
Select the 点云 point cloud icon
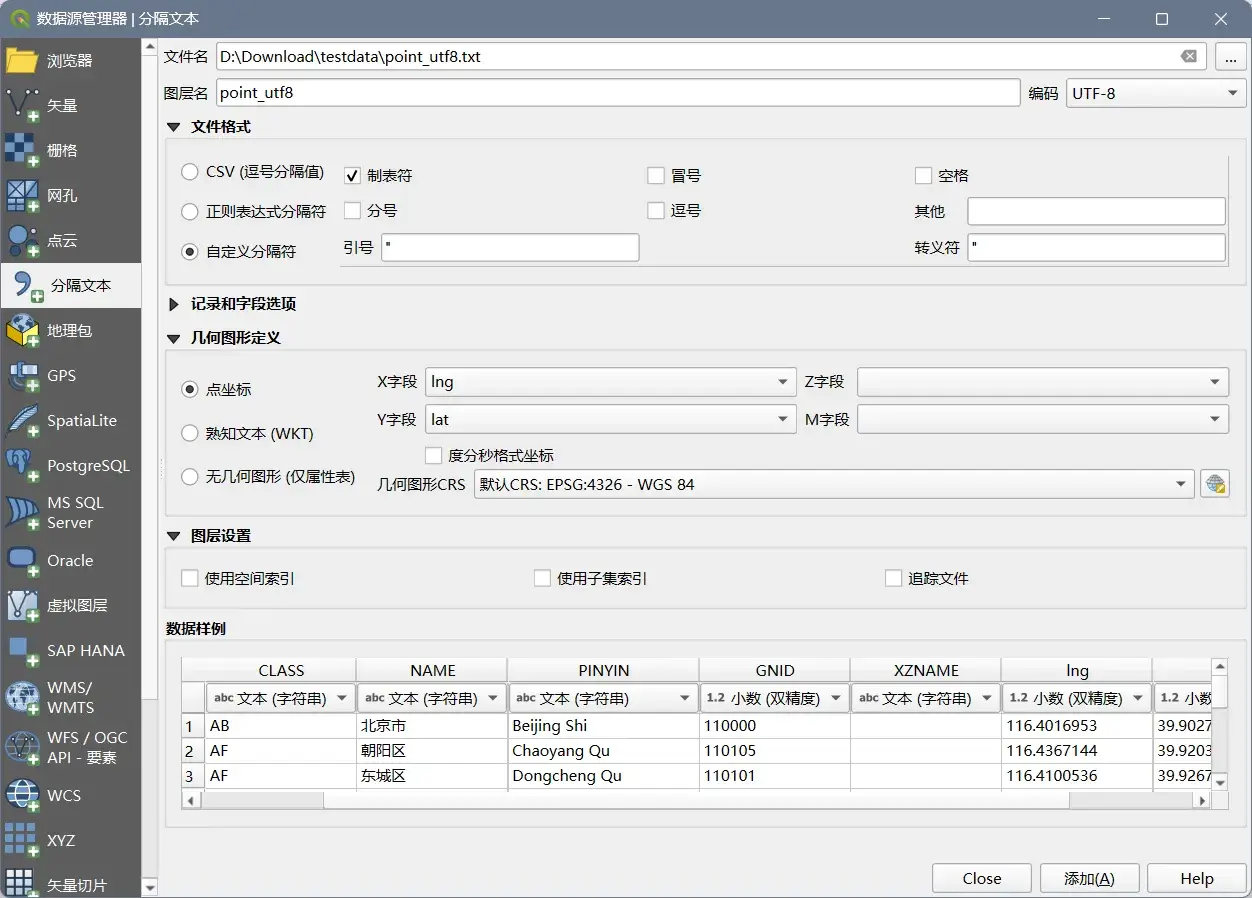22,240
